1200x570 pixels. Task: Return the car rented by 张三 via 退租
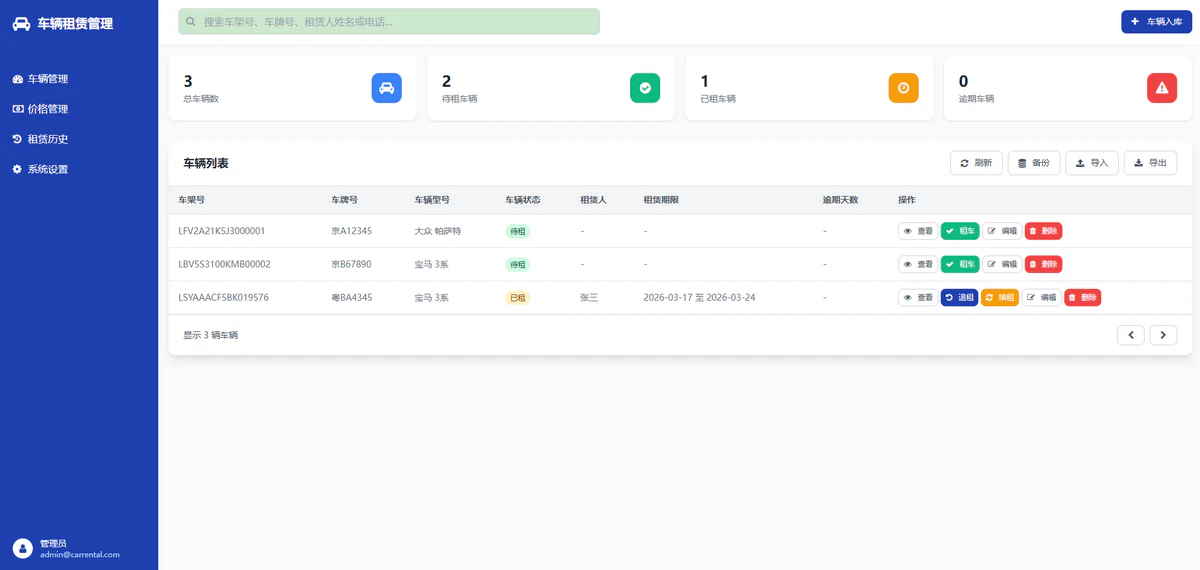click(x=959, y=298)
